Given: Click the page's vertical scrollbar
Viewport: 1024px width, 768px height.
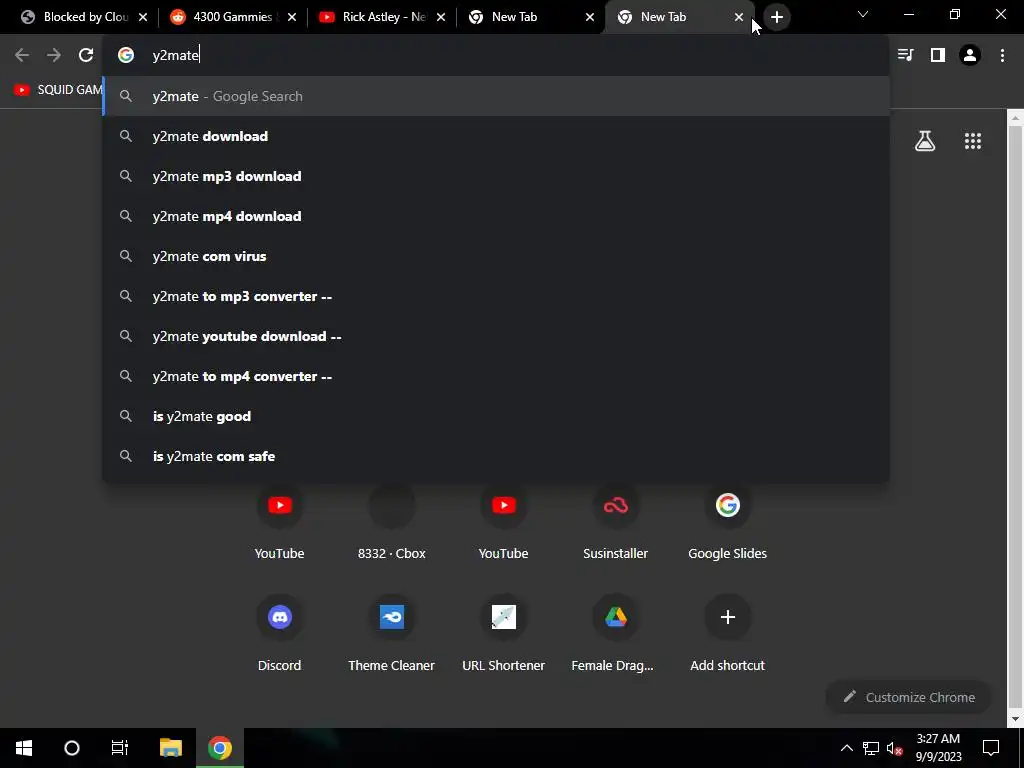Looking at the screenshot, I should click(x=1015, y=418).
